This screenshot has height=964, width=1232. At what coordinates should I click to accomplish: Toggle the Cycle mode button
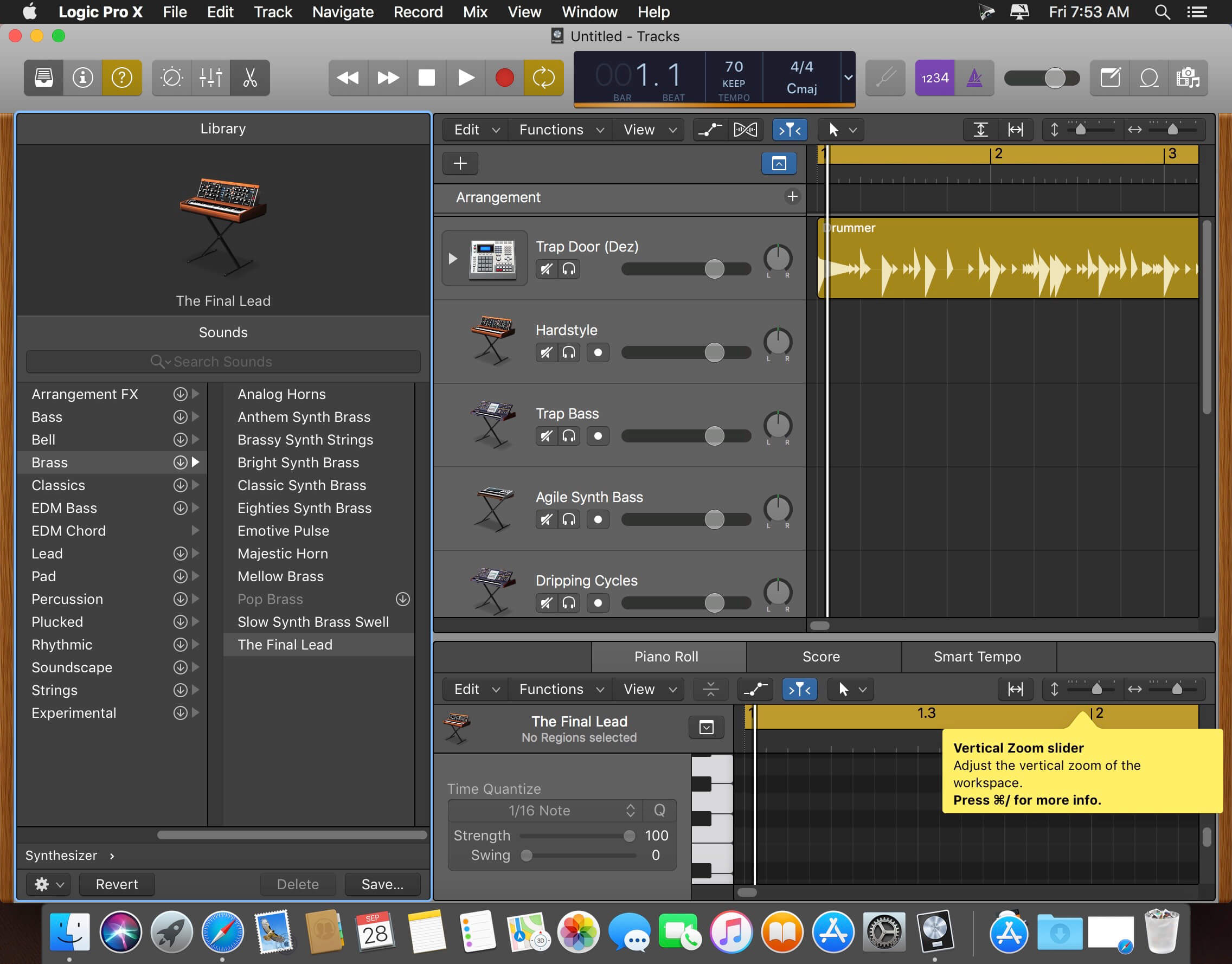coord(543,78)
